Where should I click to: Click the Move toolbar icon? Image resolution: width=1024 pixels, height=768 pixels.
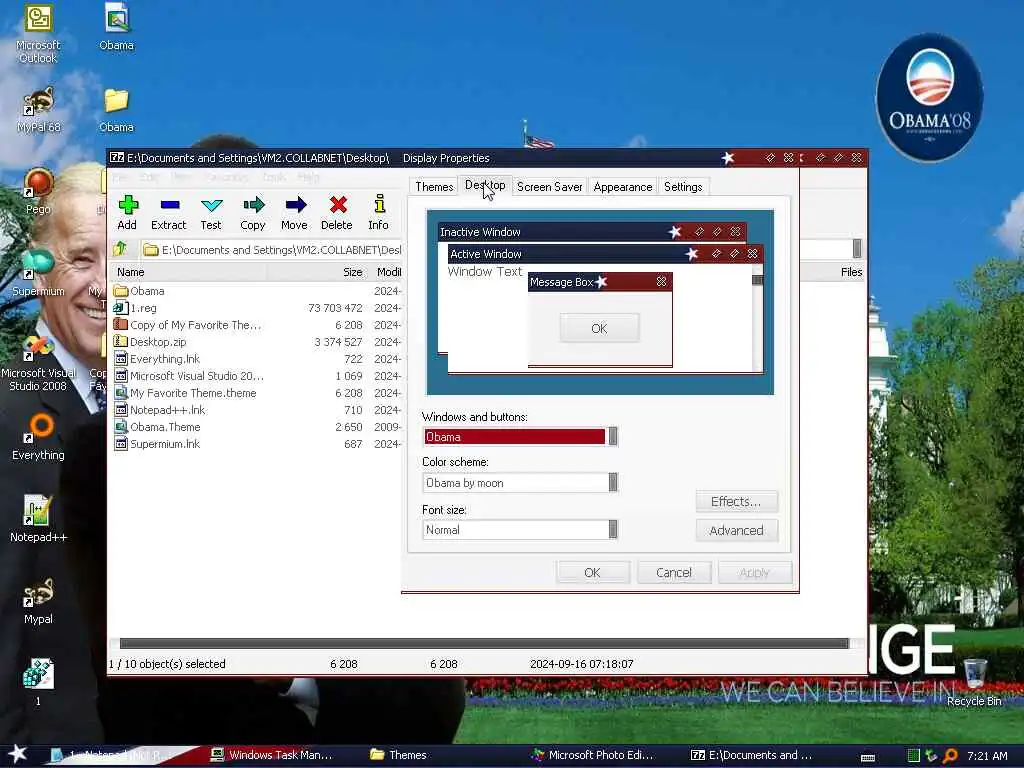pyautogui.click(x=295, y=205)
